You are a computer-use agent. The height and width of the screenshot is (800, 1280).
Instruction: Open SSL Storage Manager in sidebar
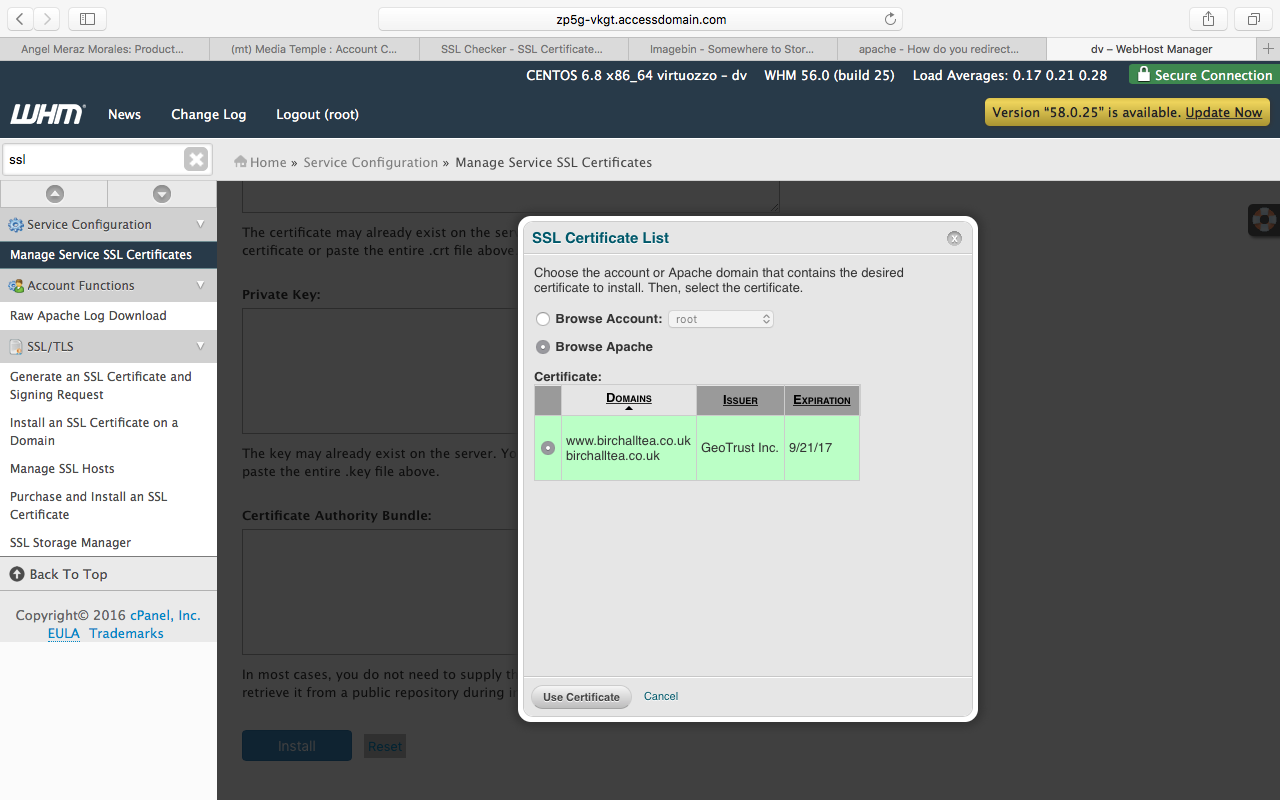[x=71, y=543]
